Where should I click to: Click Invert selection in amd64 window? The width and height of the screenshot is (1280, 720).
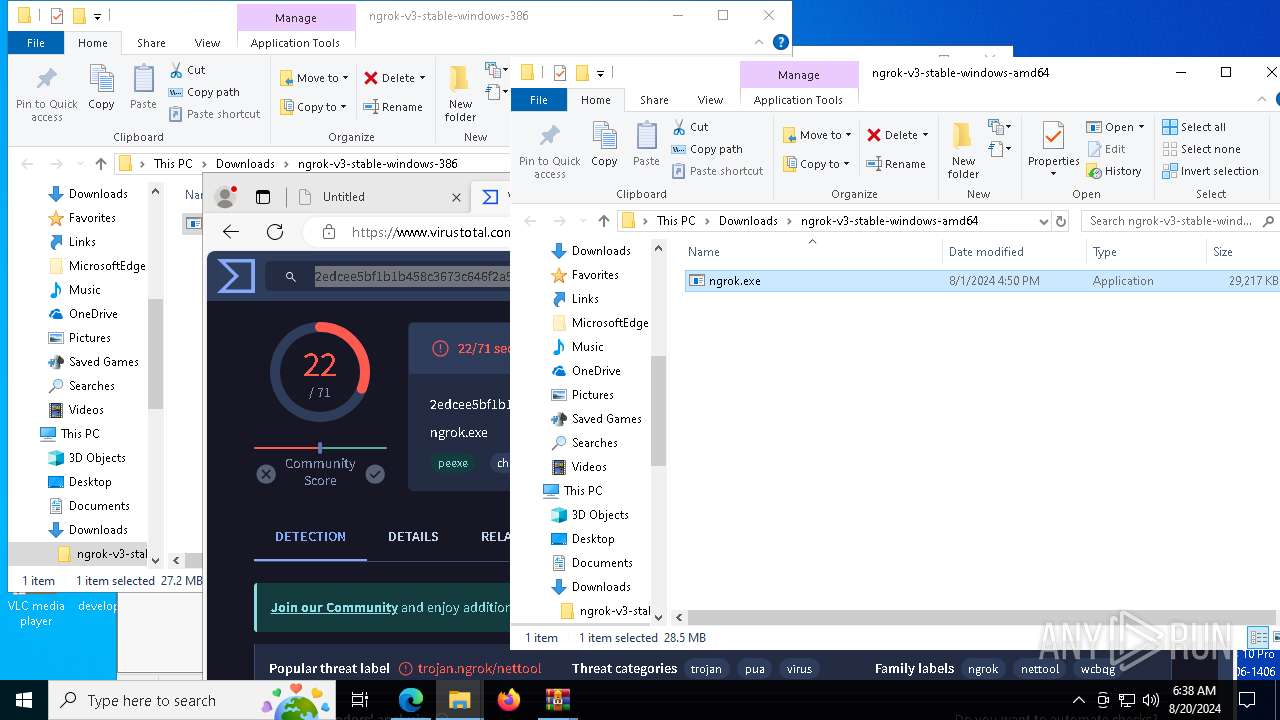click(x=1210, y=171)
